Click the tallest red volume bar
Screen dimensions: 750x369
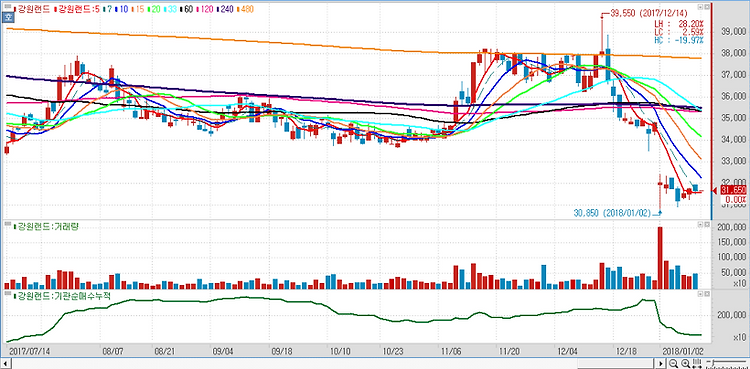(661, 258)
